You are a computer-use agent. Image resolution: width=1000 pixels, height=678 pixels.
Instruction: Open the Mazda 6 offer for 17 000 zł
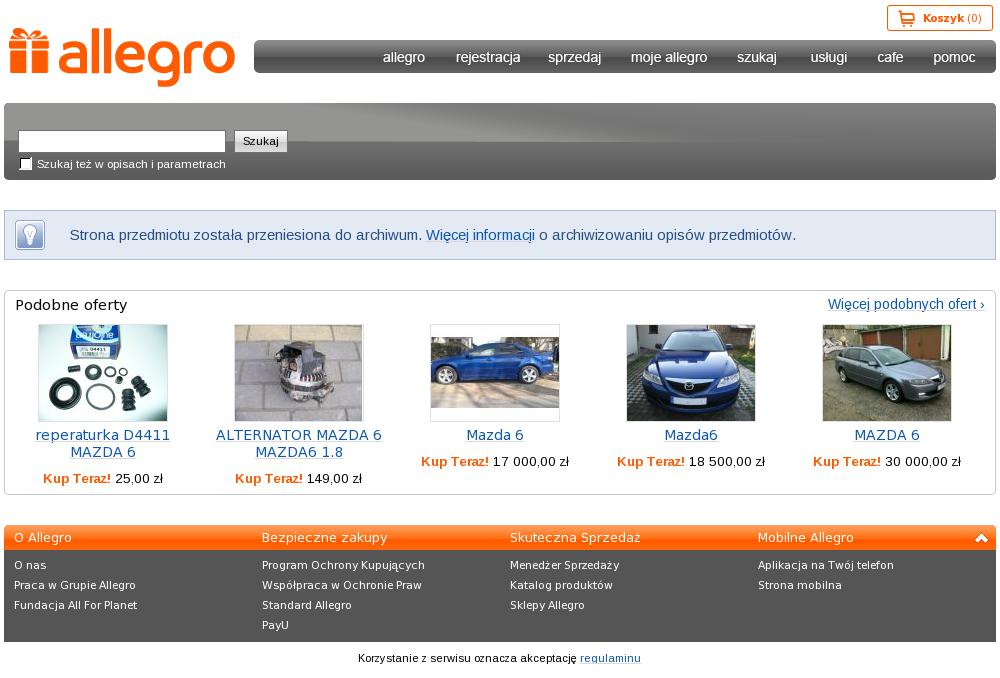click(x=495, y=435)
